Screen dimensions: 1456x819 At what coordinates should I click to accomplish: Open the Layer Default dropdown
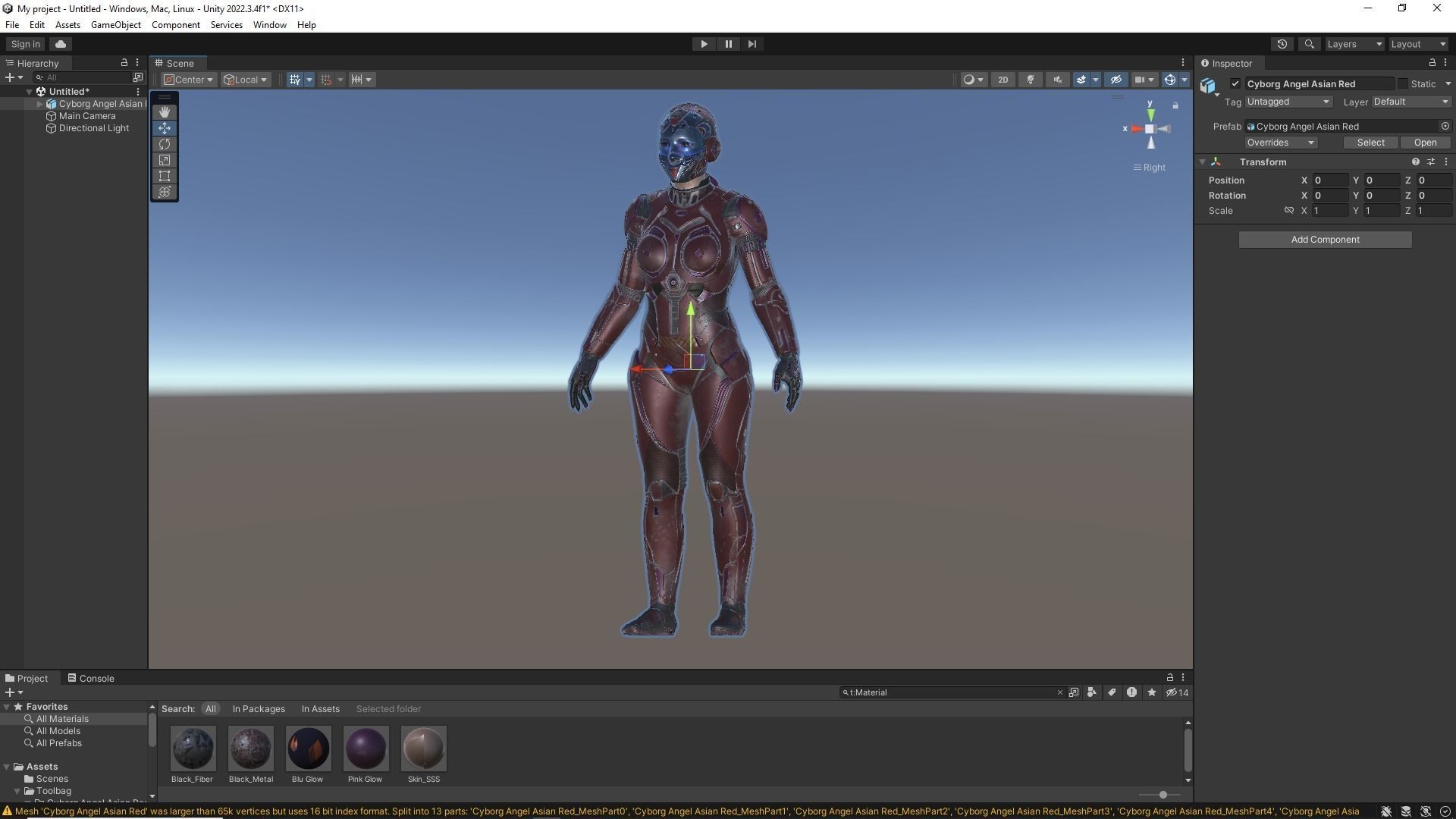(x=1410, y=102)
